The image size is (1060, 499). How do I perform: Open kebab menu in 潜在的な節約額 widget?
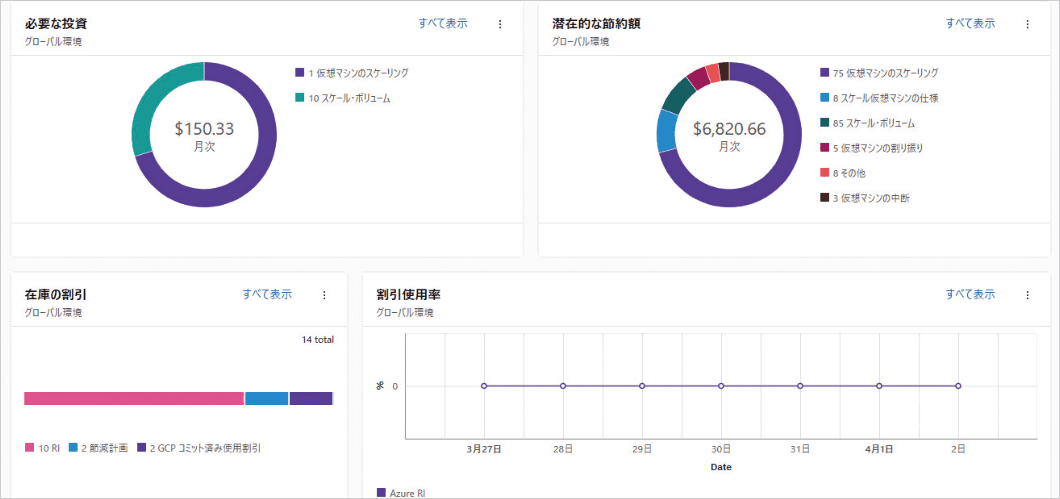tap(1027, 24)
